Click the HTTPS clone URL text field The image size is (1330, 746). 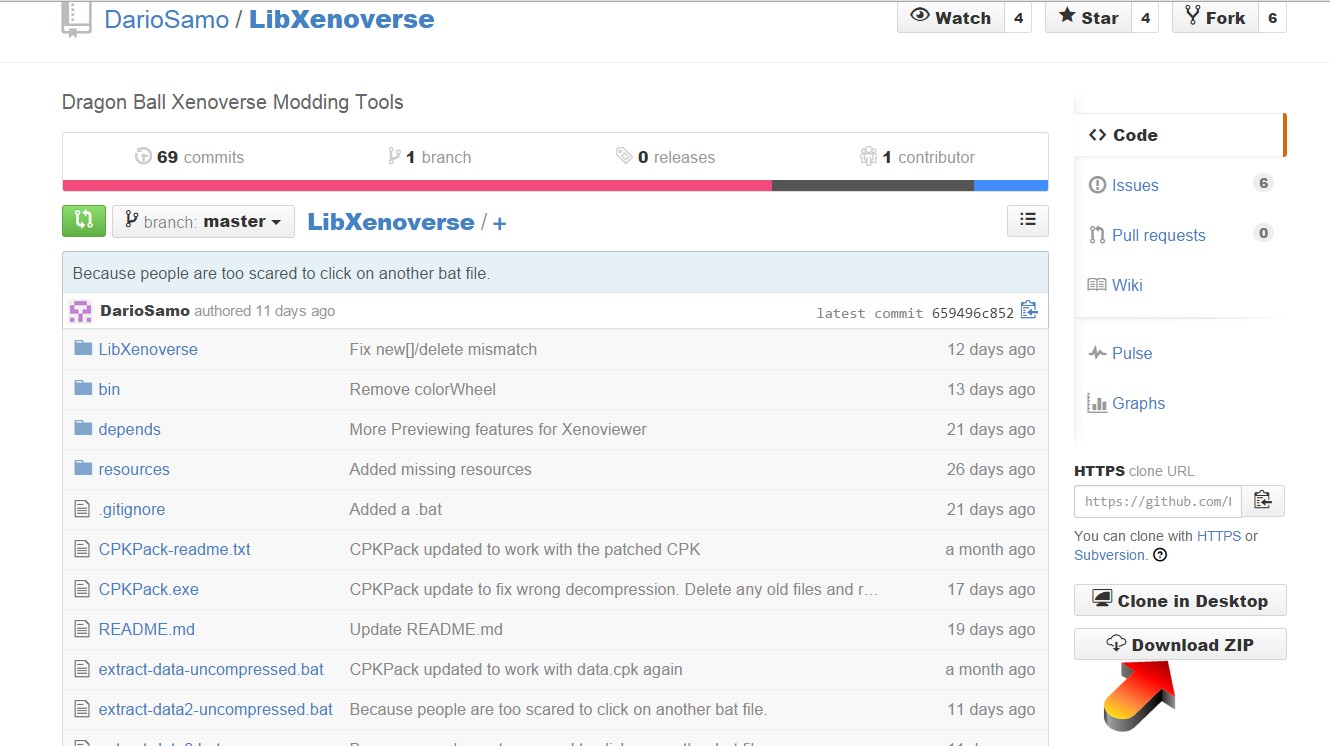(1158, 501)
